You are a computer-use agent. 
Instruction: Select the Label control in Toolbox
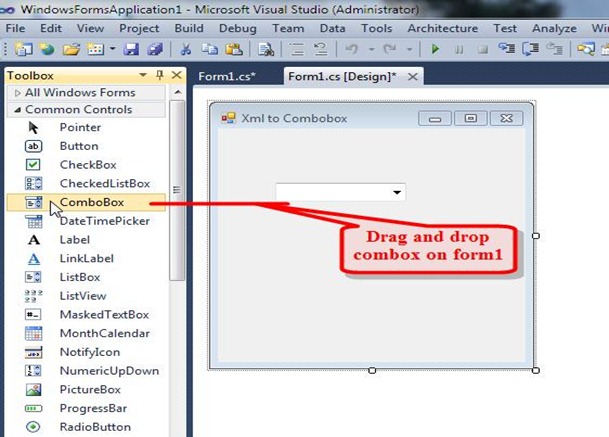[86, 240]
